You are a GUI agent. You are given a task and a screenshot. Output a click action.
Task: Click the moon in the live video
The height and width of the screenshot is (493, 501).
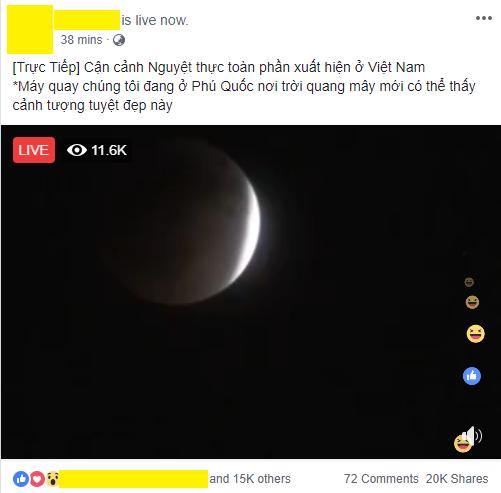coord(187,222)
